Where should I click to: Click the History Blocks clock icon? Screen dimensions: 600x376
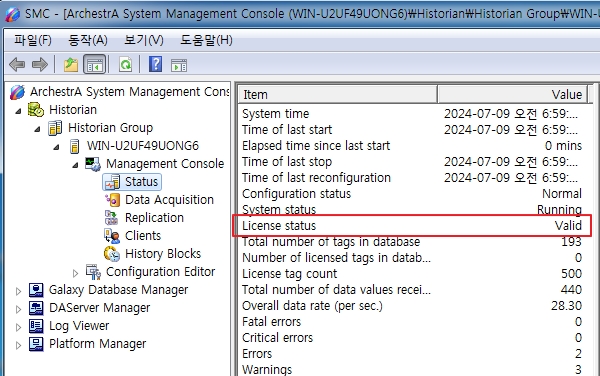pyautogui.click(x=112, y=254)
